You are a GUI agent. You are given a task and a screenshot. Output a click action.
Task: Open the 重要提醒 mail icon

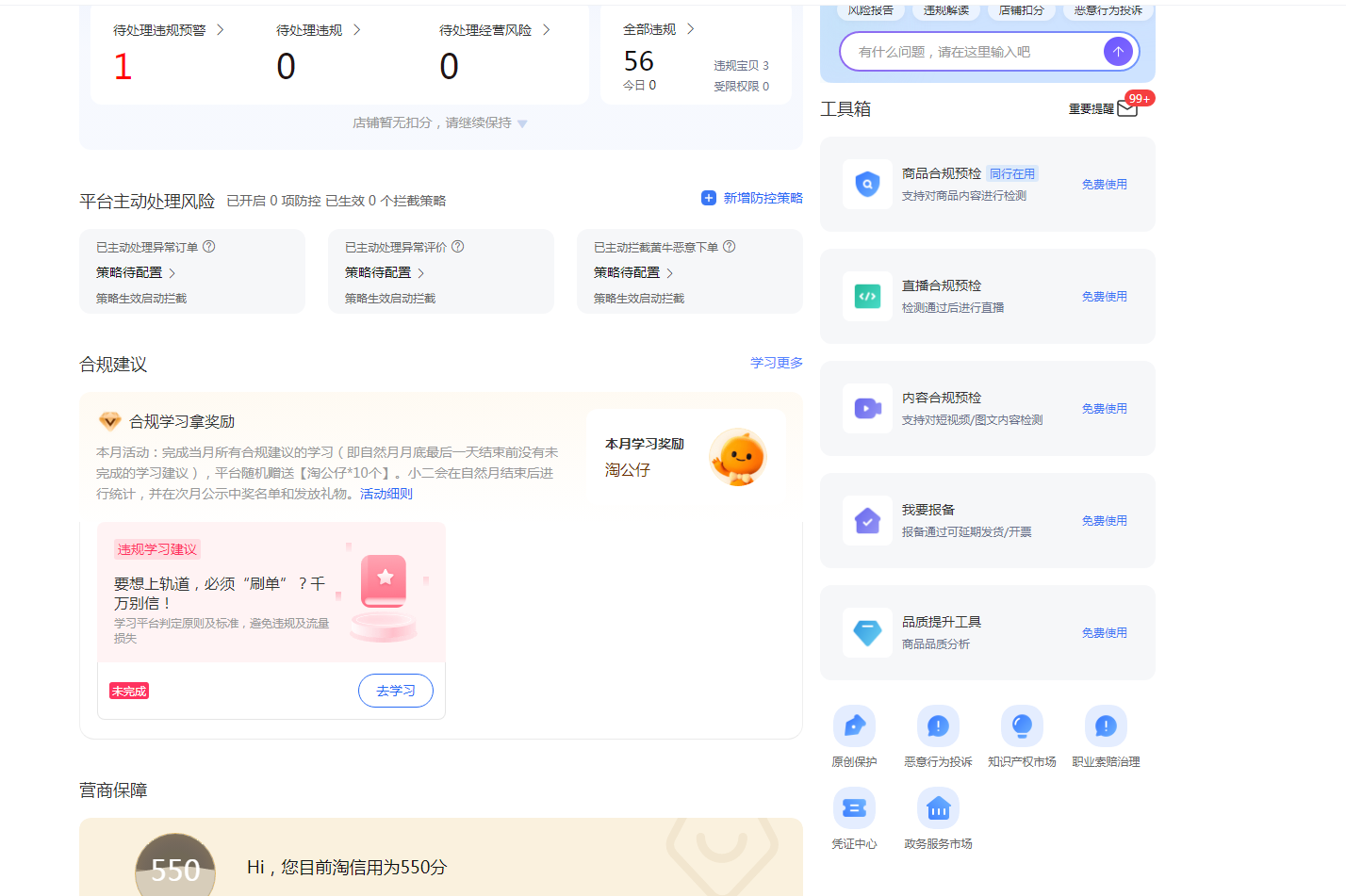(1127, 108)
